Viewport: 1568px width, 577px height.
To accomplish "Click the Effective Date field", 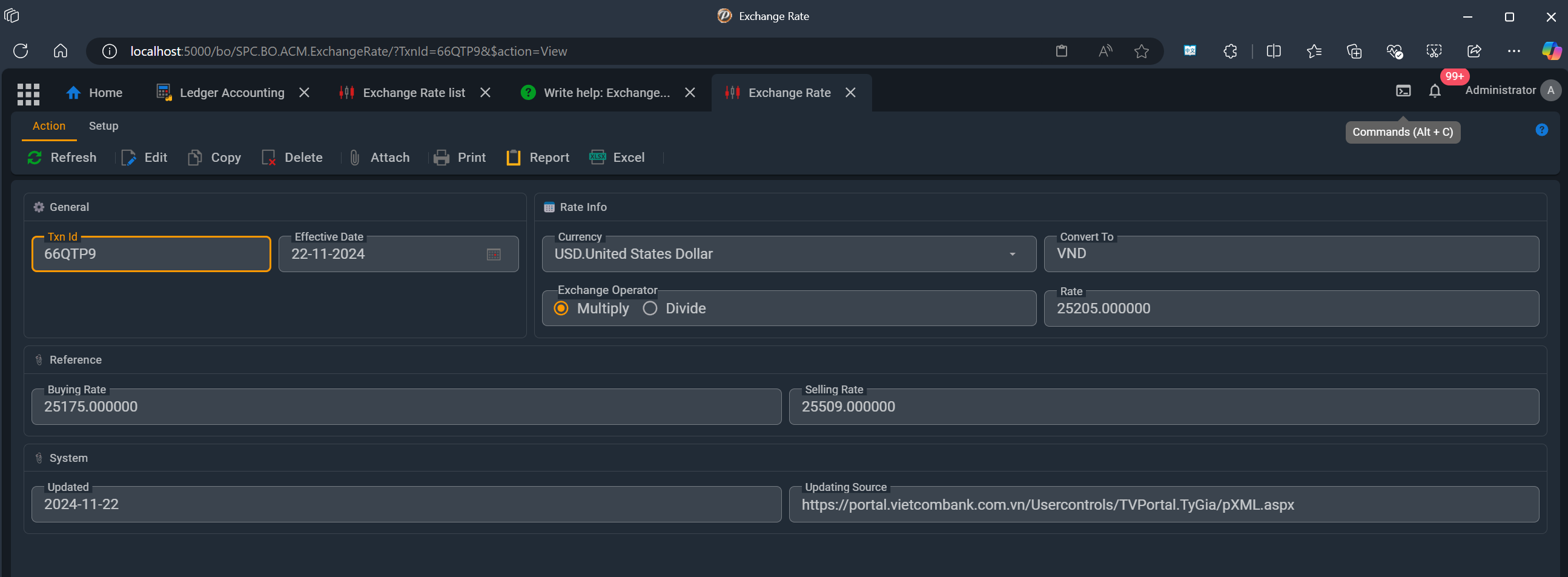I will click(399, 254).
